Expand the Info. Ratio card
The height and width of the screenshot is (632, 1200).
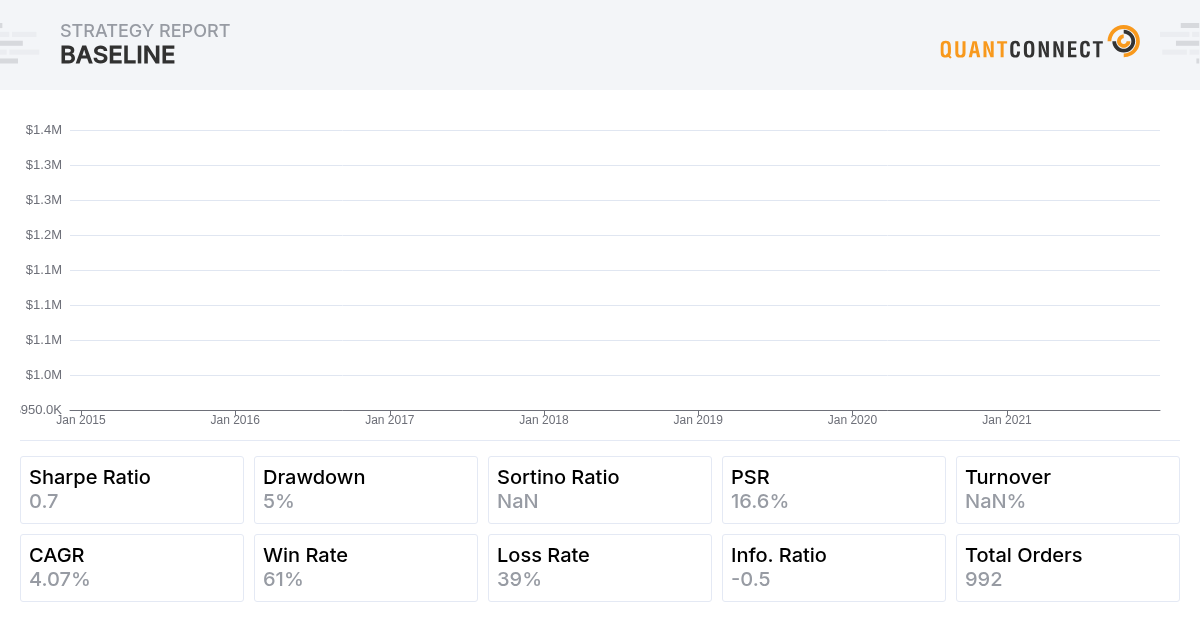pos(833,567)
